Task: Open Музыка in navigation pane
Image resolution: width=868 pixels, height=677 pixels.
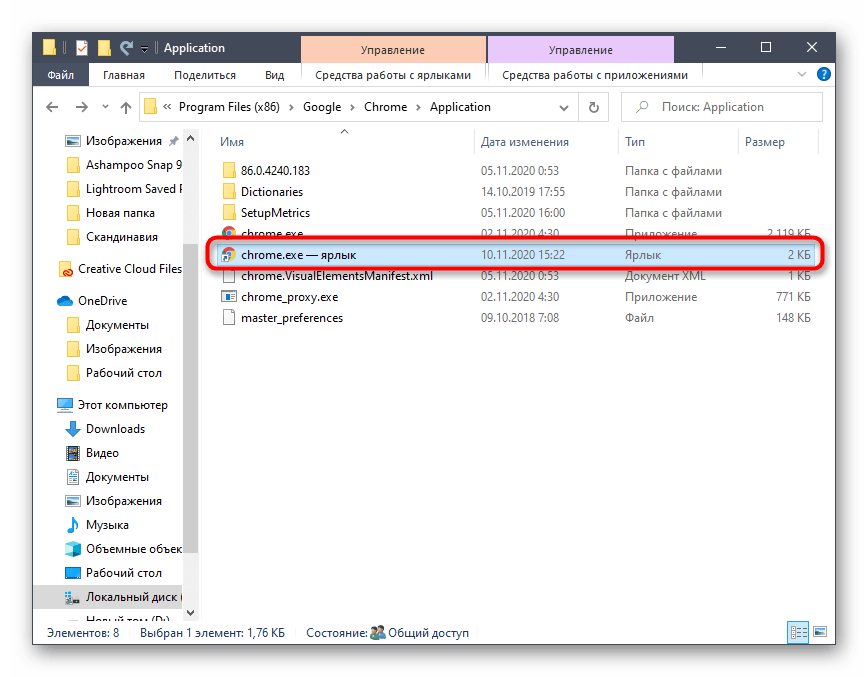Action: pyautogui.click(x=107, y=525)
